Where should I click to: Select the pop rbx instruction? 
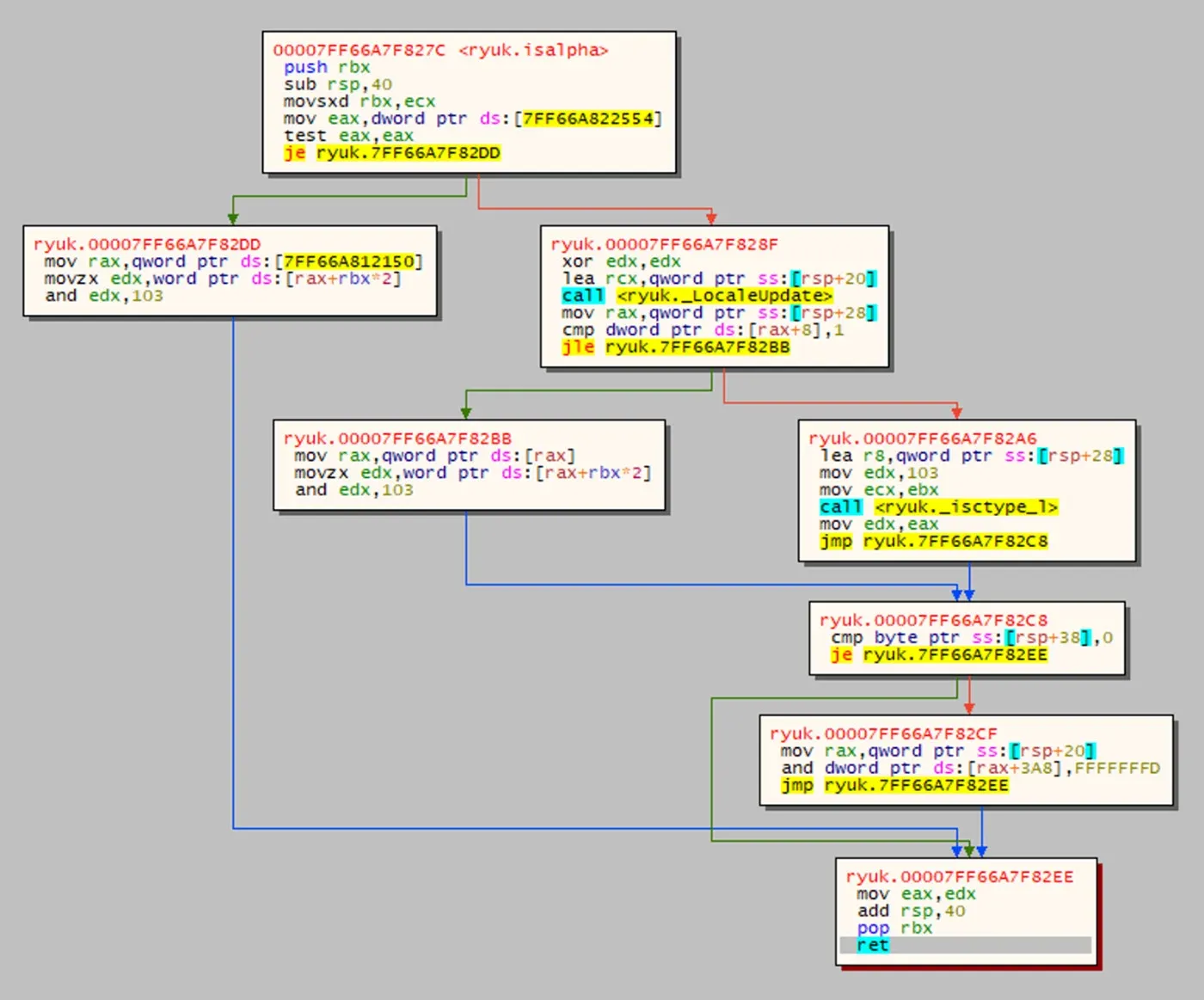[x=894, y=928]
